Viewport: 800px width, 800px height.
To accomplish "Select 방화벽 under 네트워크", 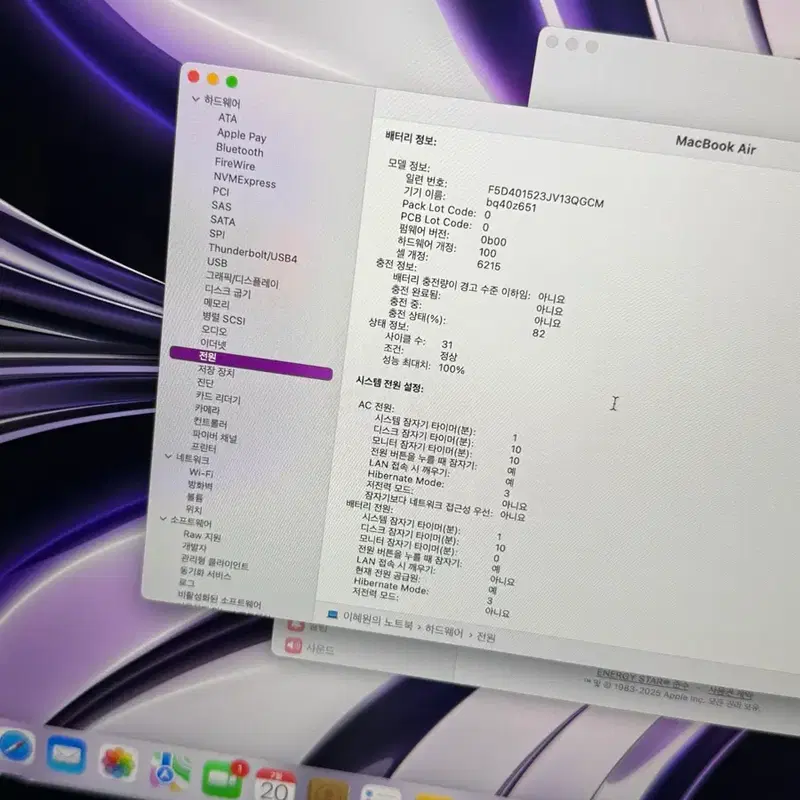I will [x=200, y=485].
